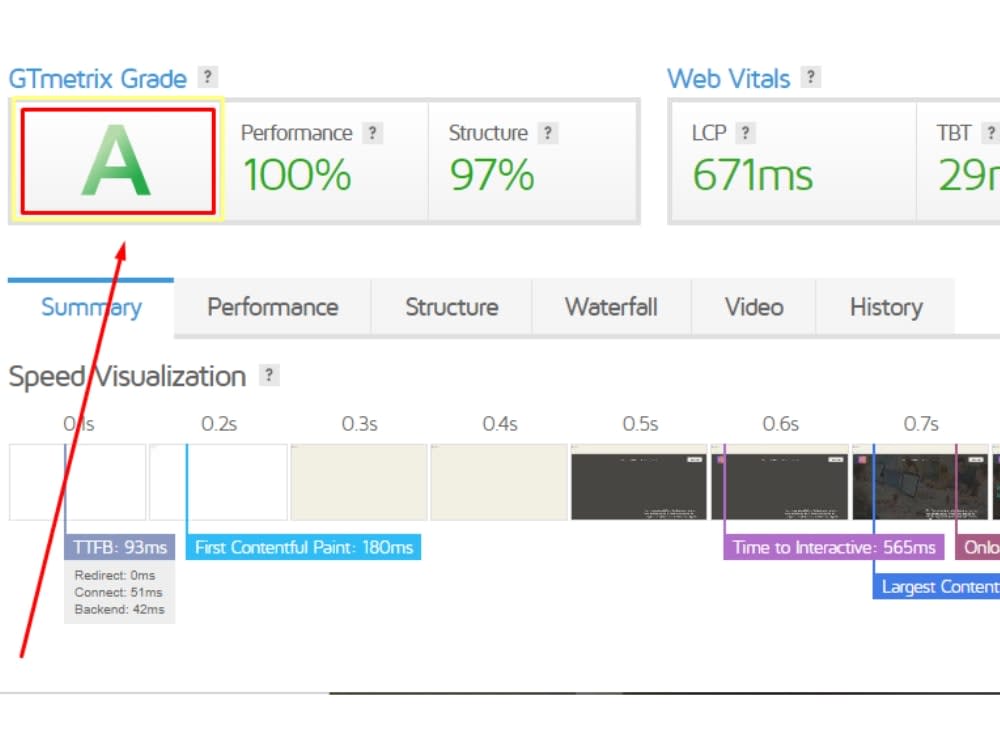Click help icon next to TBT metric
The image size is (1000, 750).
coord(990,133)
